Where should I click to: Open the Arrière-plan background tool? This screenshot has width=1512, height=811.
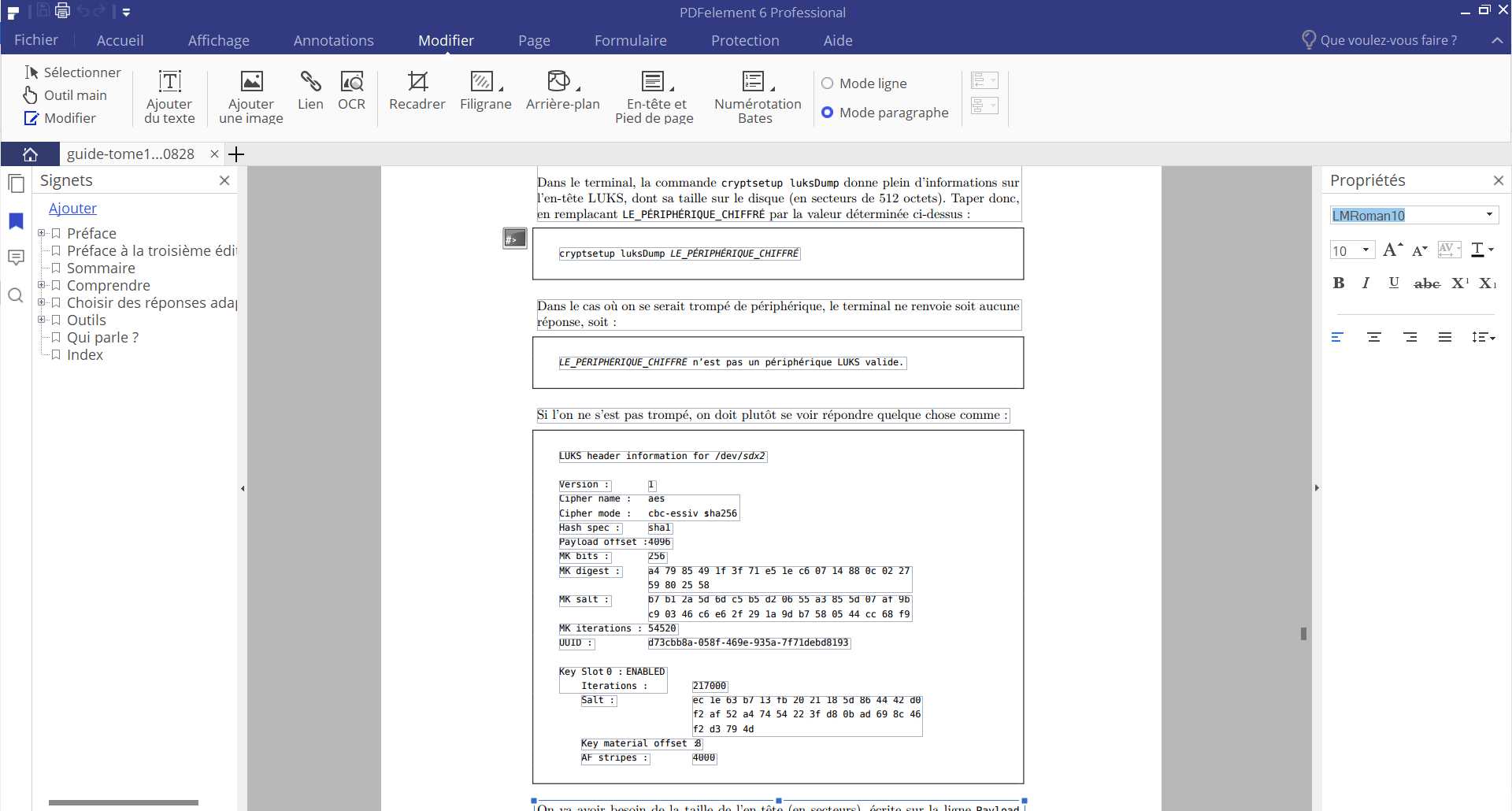[x=562, y=91]
